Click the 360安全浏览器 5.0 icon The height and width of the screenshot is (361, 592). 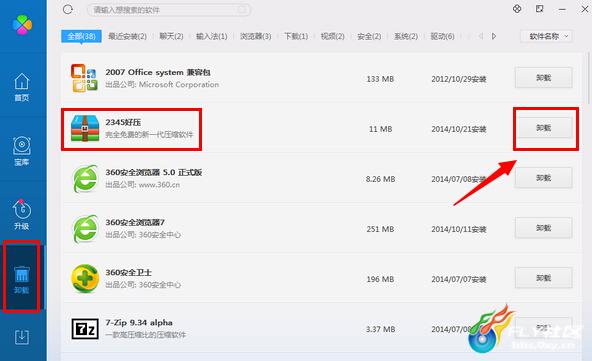coord(85,178)
